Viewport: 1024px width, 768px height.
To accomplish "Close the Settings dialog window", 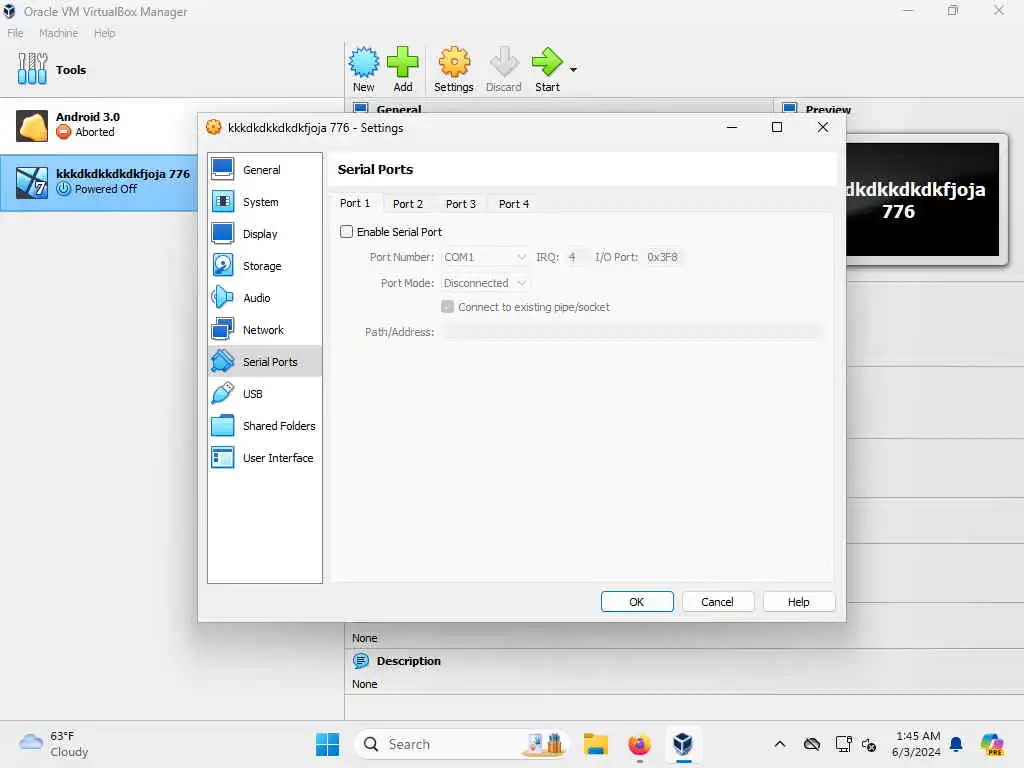I will point(823,127).
